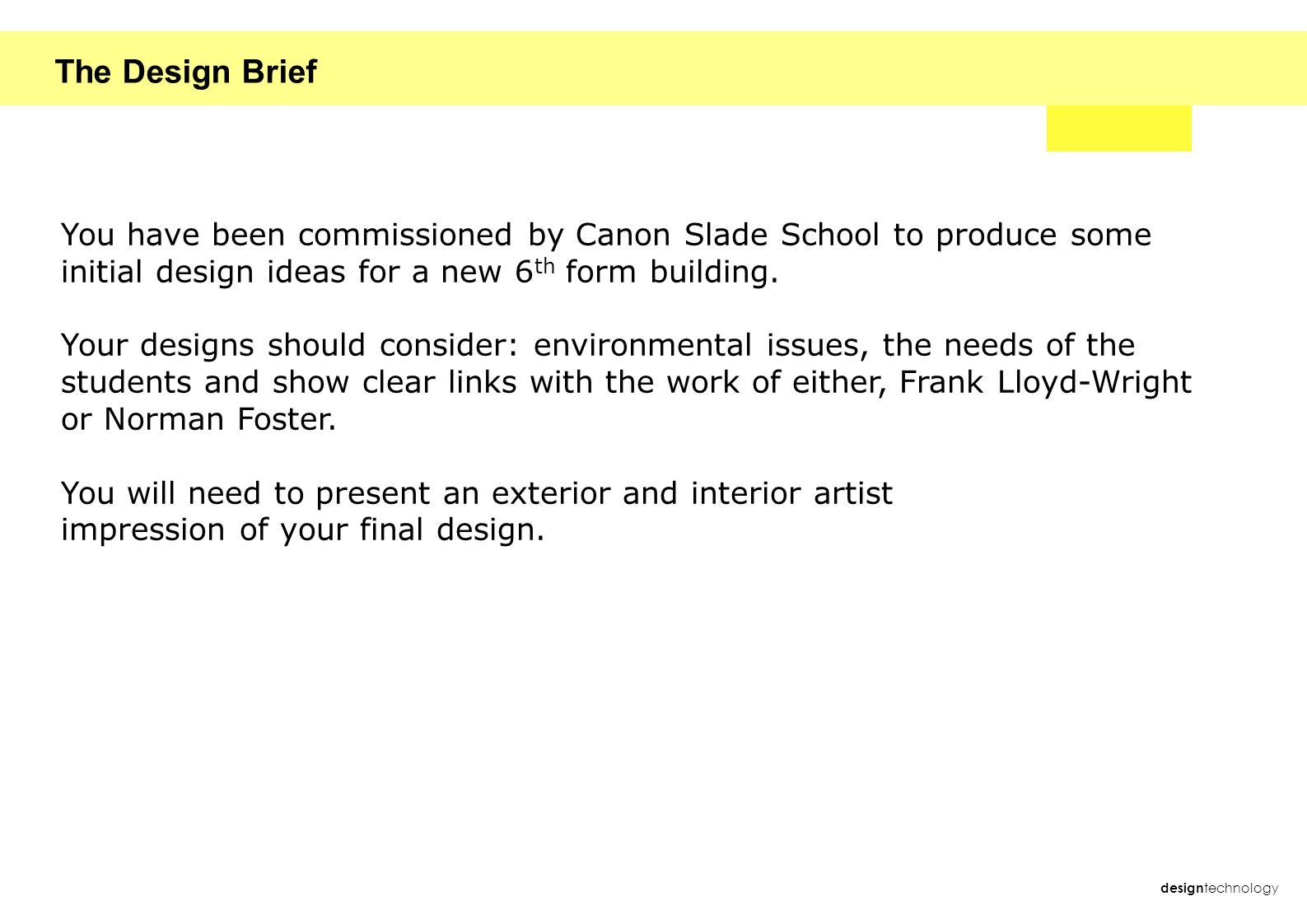Select the words 'Canon Slade School'
The width and height of the screenshot is (1307, 924).
pyautogui.click(x=727, y=235)
